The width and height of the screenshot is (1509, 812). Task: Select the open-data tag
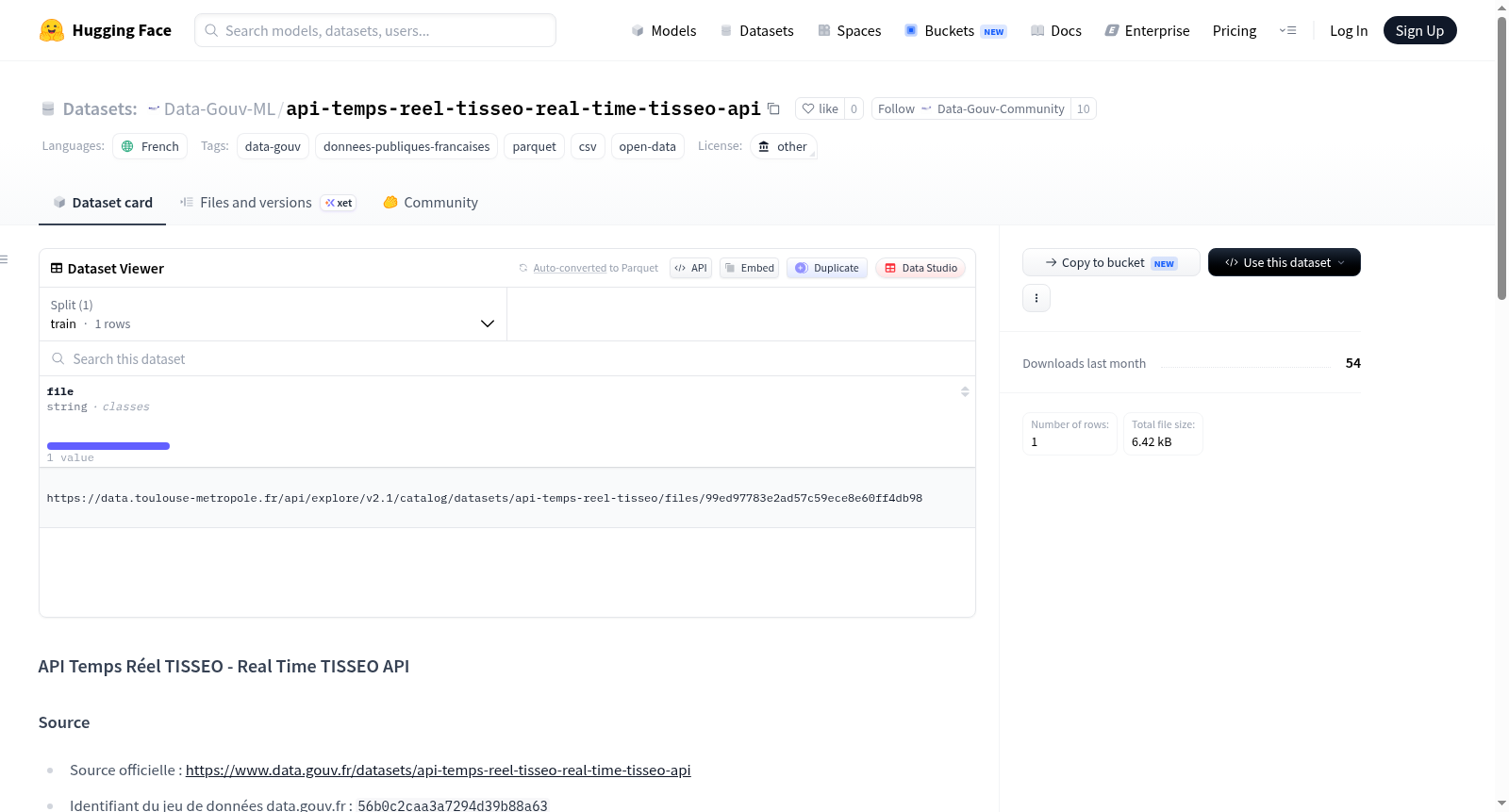(647, 146)
